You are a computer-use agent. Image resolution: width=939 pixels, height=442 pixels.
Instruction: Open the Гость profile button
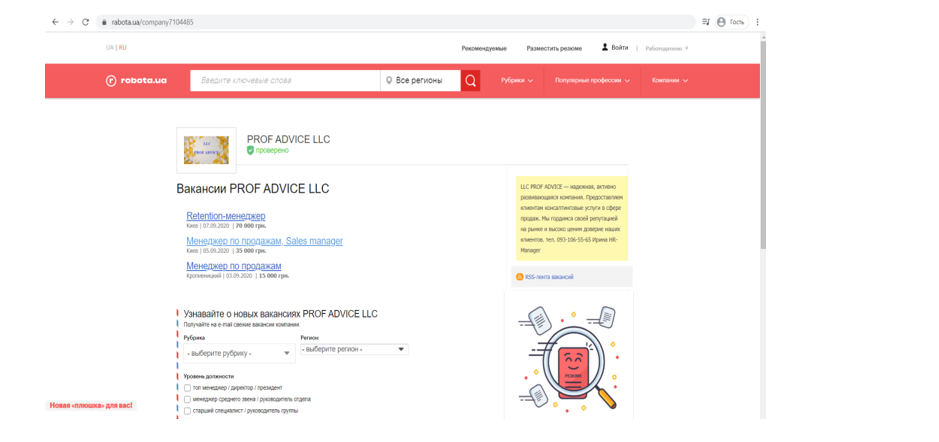pos(731,22)
